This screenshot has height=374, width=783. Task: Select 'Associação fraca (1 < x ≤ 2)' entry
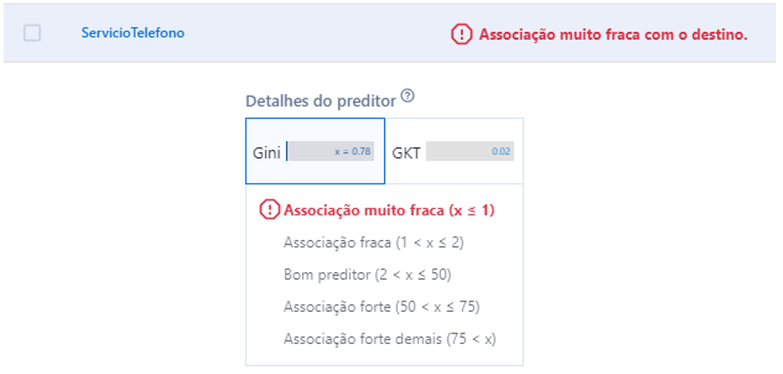pyautogui.click(x=374, y=243)
